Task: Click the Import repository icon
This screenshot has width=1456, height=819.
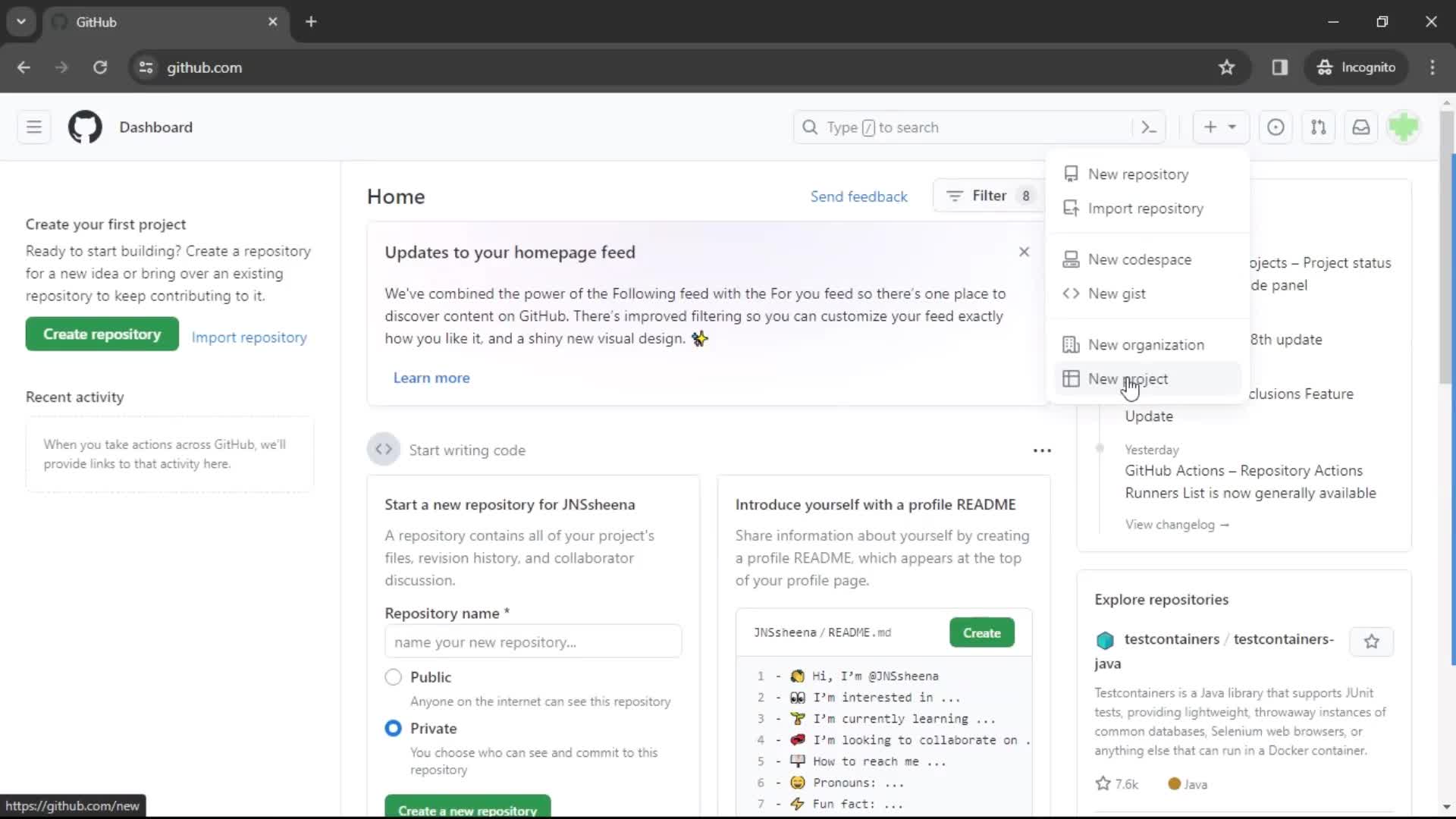Action: point(1072,208)
